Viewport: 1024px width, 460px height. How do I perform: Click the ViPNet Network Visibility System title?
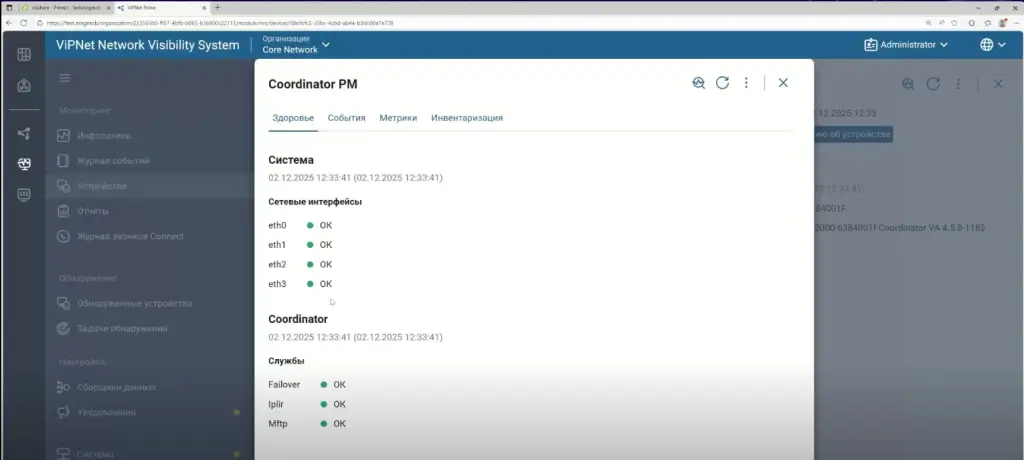click(x=148, y=45)
